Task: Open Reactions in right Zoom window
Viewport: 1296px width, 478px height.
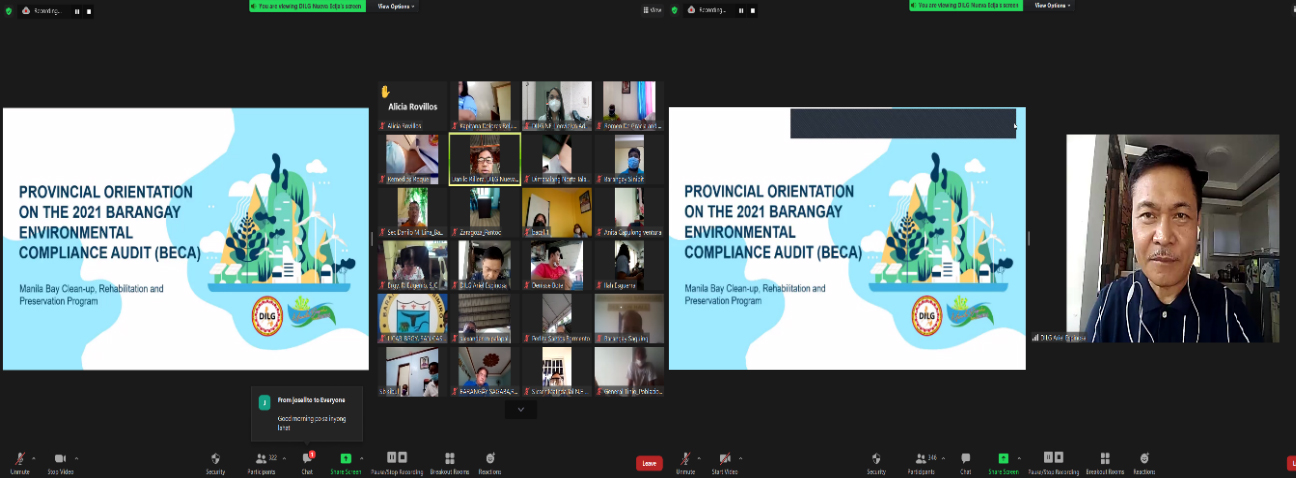Action: (x=1144, y=461)
